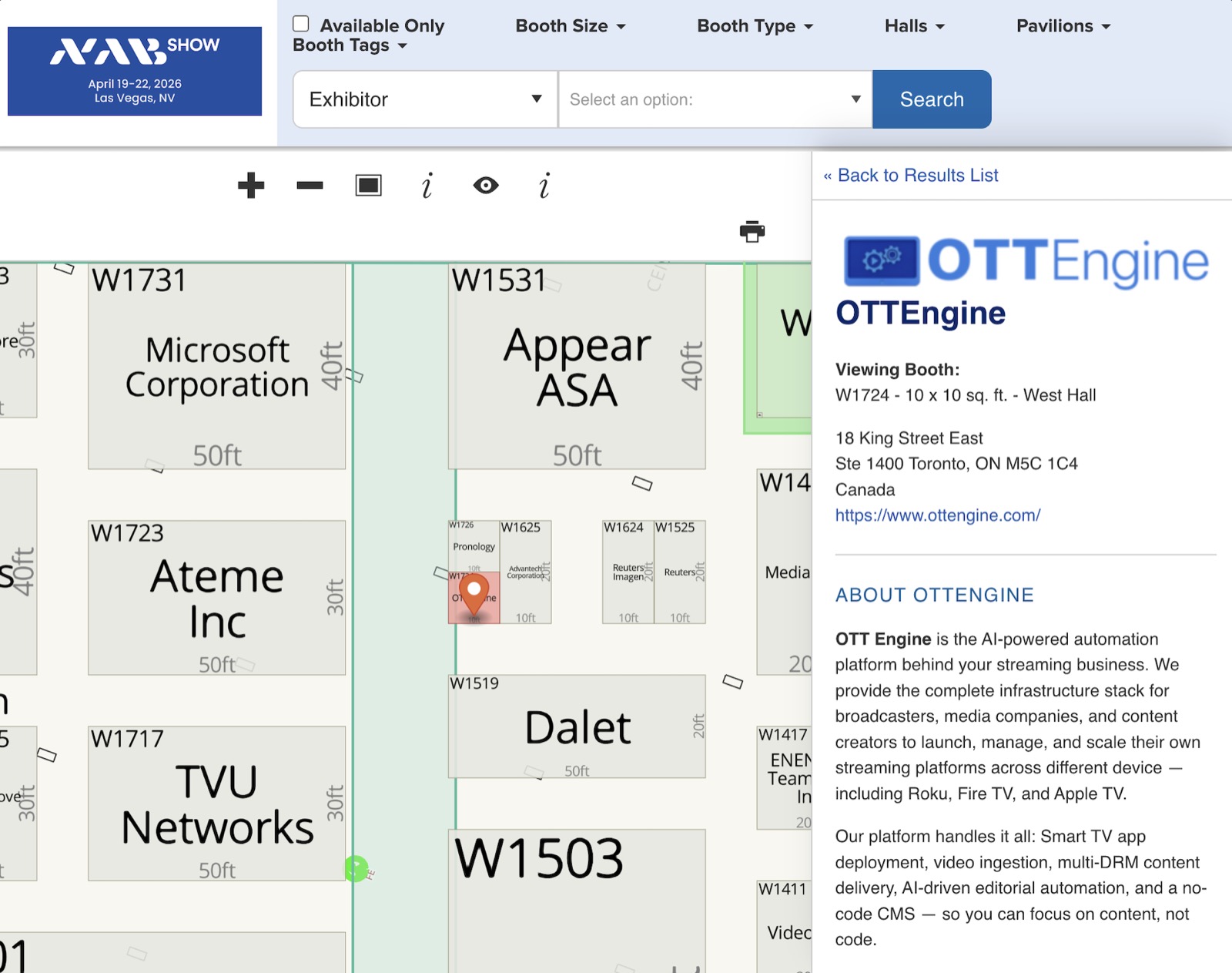Click the 'April 19-22, 2026' date text
The image size is (1232, 973).
[x=135, y=83]
